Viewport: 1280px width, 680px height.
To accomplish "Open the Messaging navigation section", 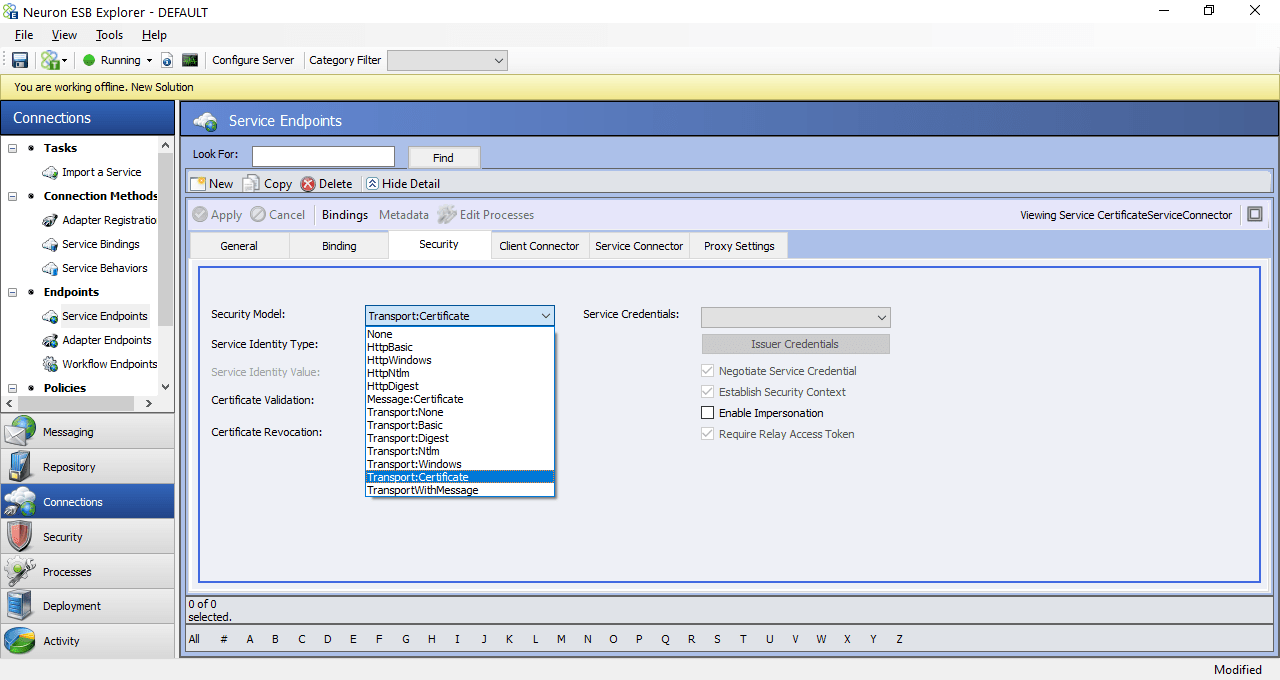I will [87, 432].
